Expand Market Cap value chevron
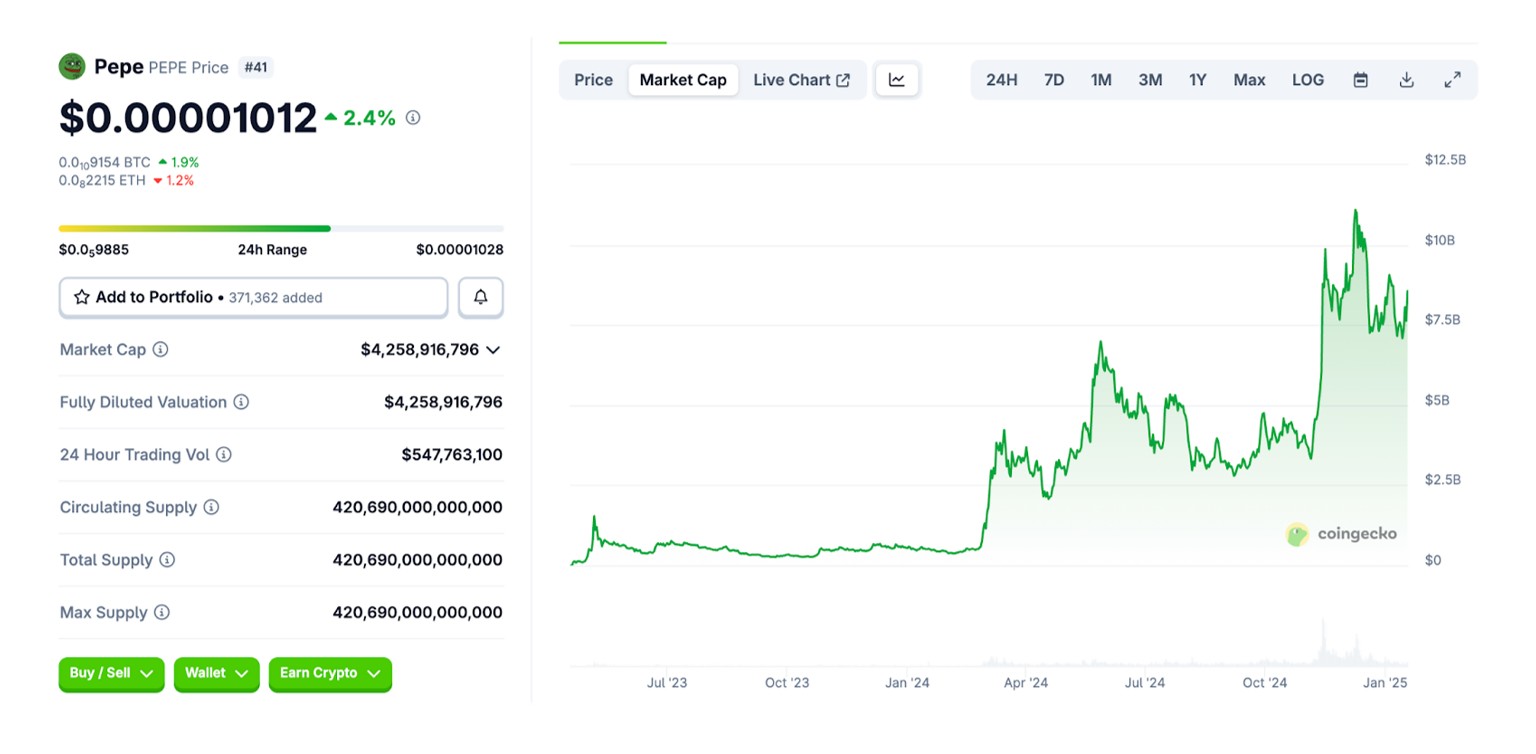This screenshot has width=1536, height=754. pos(492,350)
